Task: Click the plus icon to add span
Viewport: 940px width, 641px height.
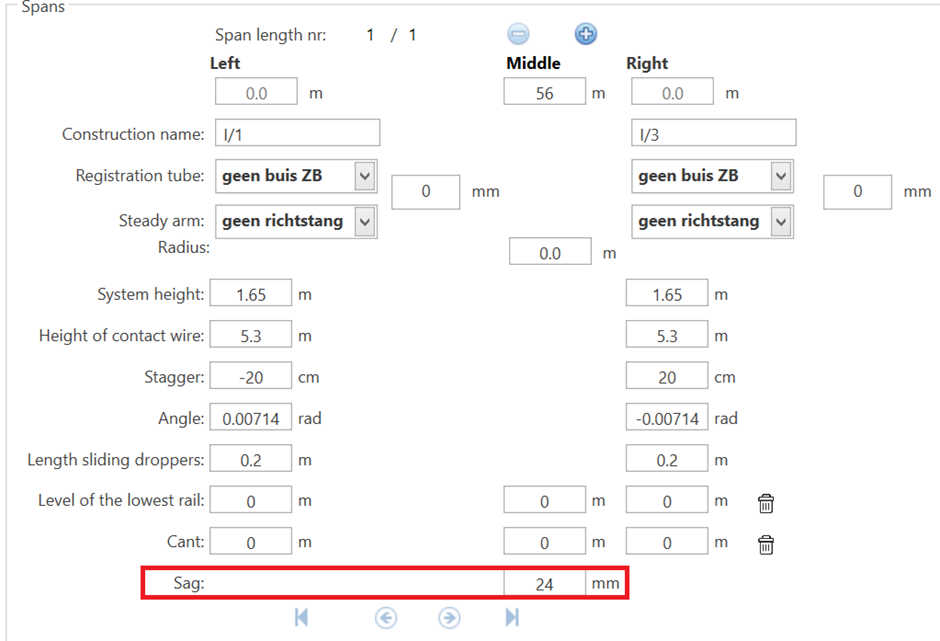Action: pyautogui.click(x=585, y=34)
